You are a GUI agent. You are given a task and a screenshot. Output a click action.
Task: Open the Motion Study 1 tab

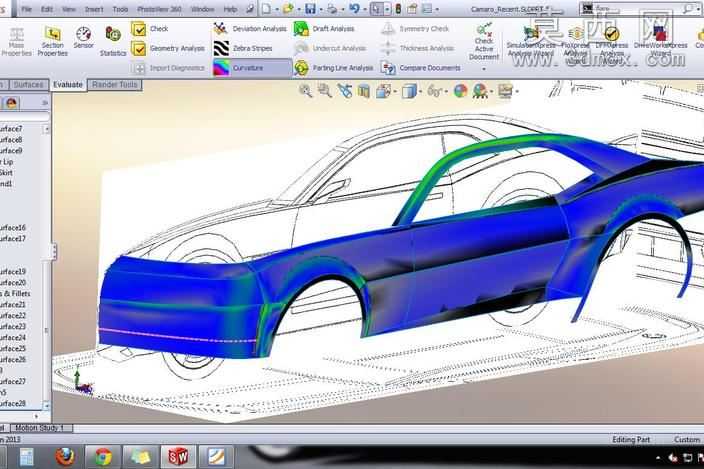coord(40,428)
